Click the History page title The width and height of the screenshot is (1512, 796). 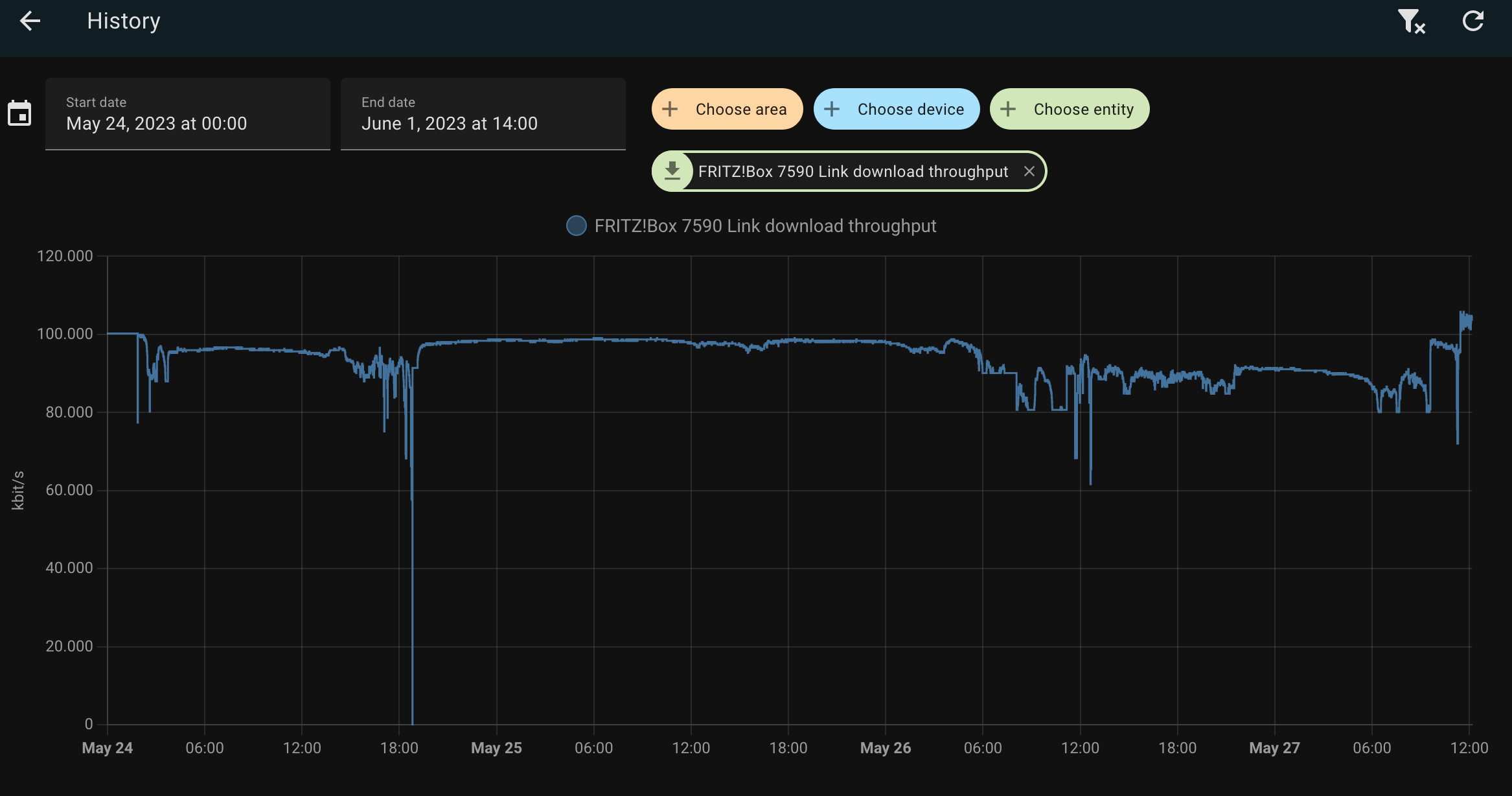pyautogui.click(x=123, y=20)
